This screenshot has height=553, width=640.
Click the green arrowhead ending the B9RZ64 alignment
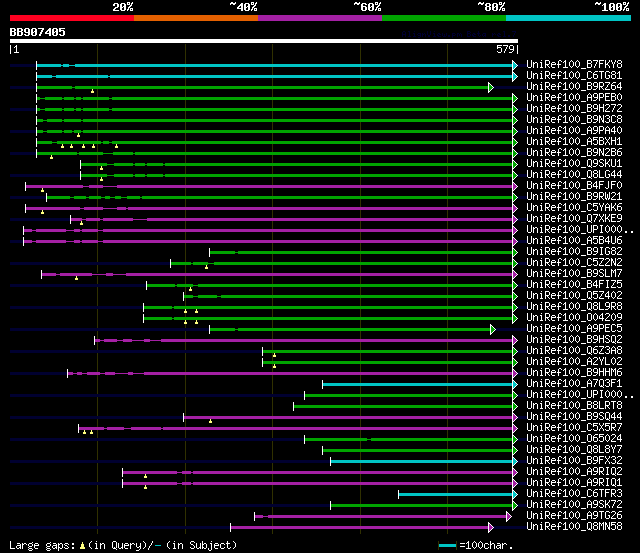coord(491,87)
